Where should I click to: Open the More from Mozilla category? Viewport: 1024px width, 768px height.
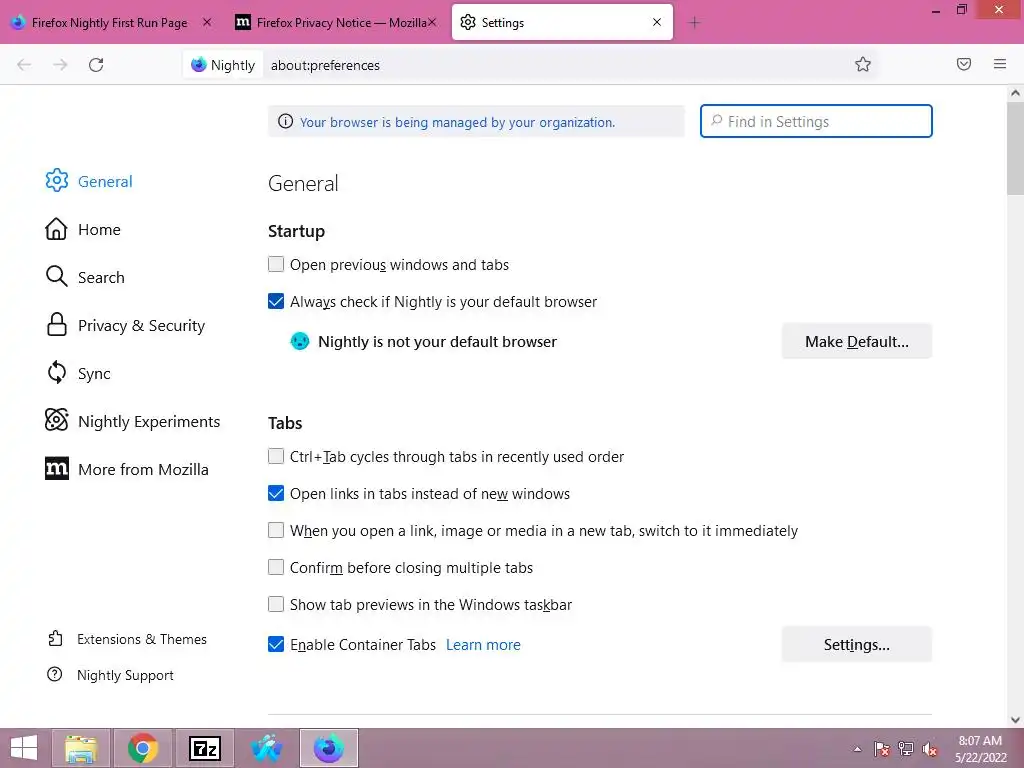point(143,469)
